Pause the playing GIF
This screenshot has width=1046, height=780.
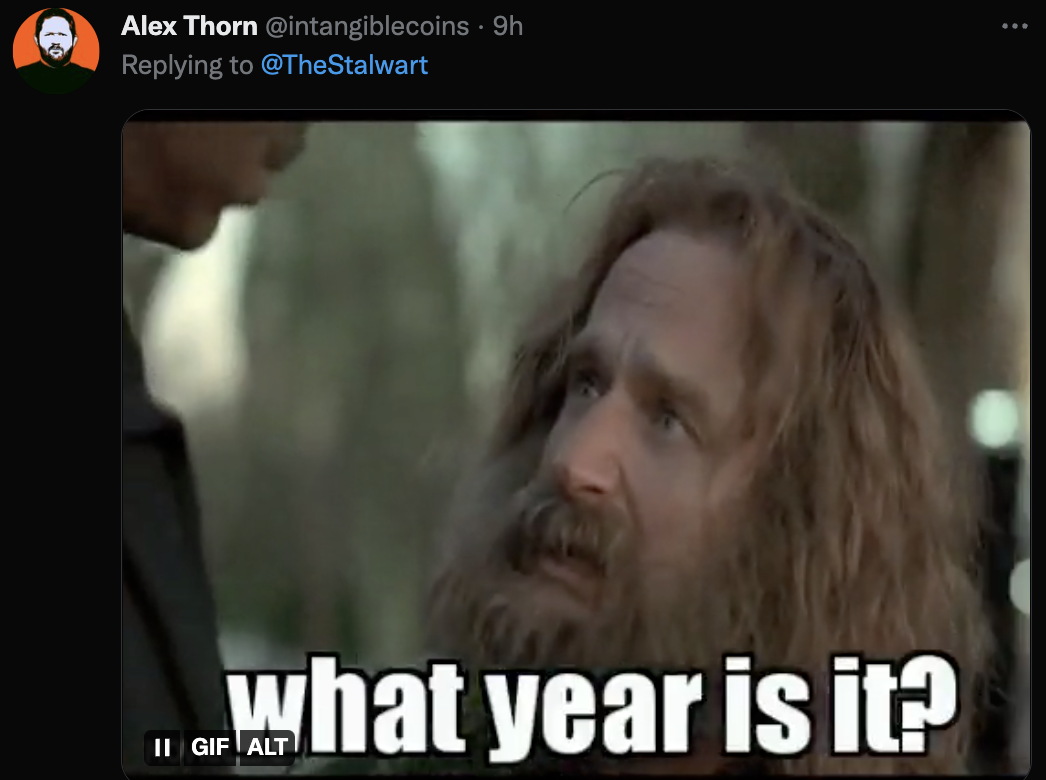[162, 747]
